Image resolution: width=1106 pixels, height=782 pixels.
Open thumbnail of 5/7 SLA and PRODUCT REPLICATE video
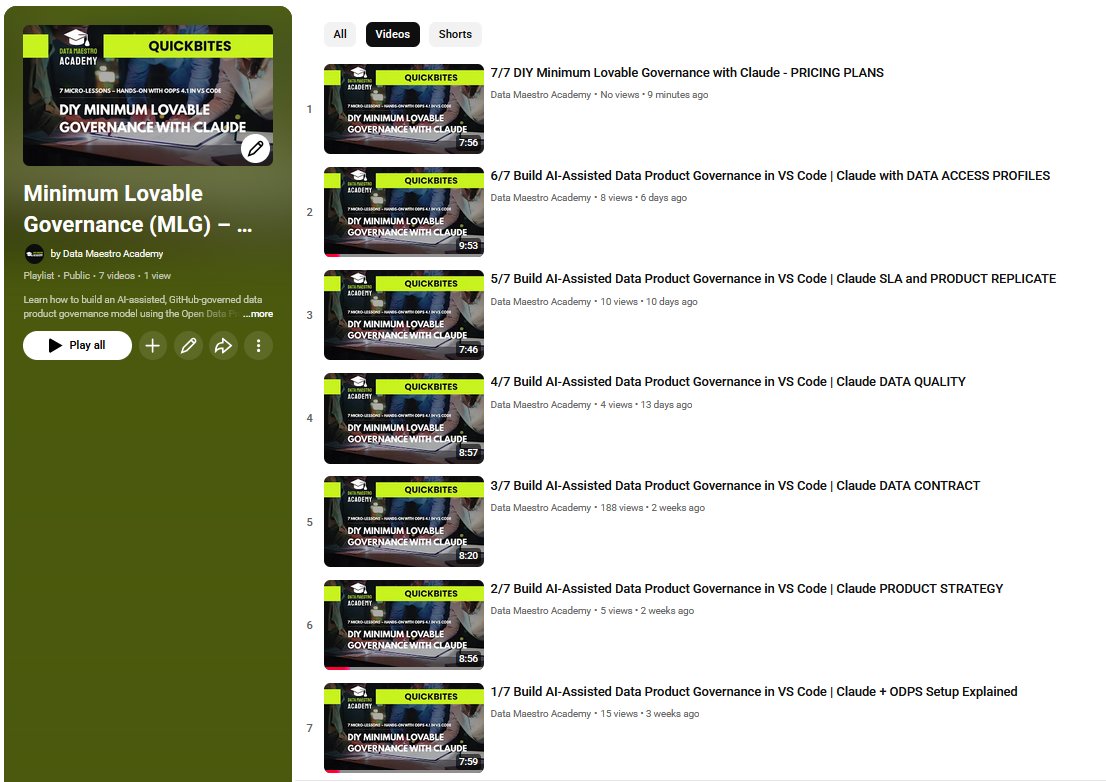click(x=404, y=314)
